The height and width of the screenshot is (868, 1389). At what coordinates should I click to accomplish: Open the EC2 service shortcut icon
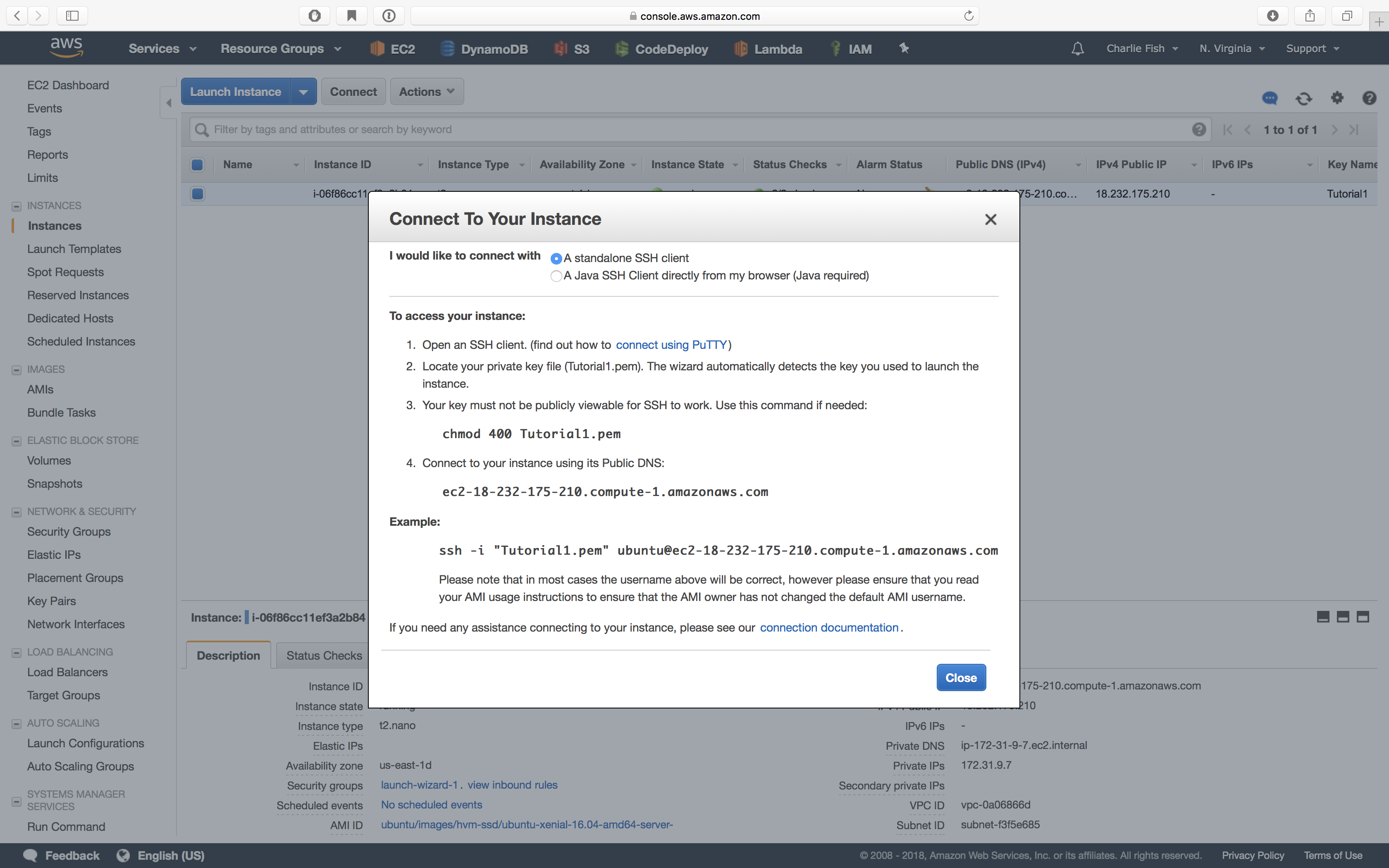(392, 49)
